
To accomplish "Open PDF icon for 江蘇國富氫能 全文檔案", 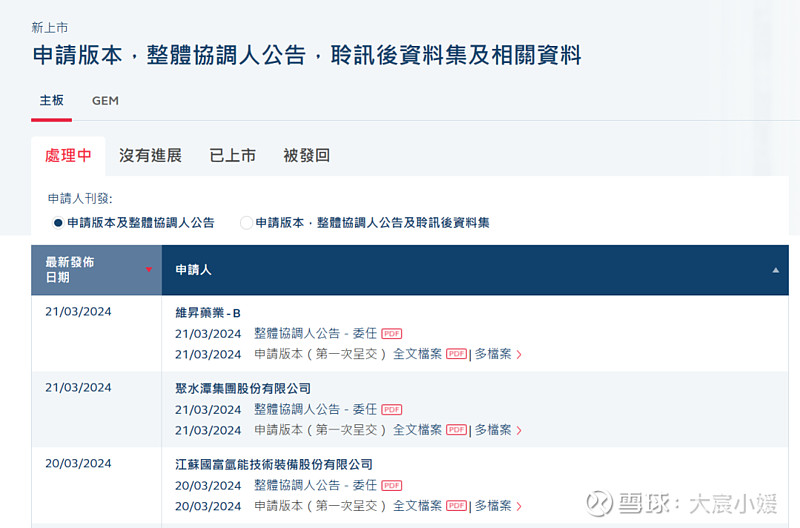I will pyautogui.click(x=456, y=506).
